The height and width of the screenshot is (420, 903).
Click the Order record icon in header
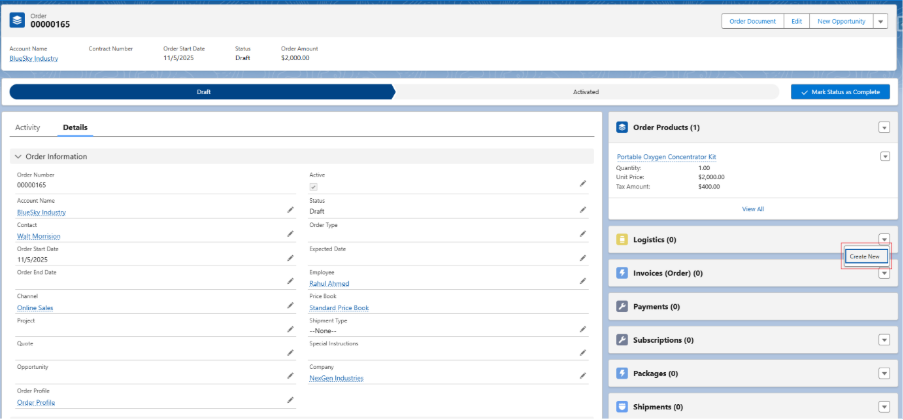point(19,21)
